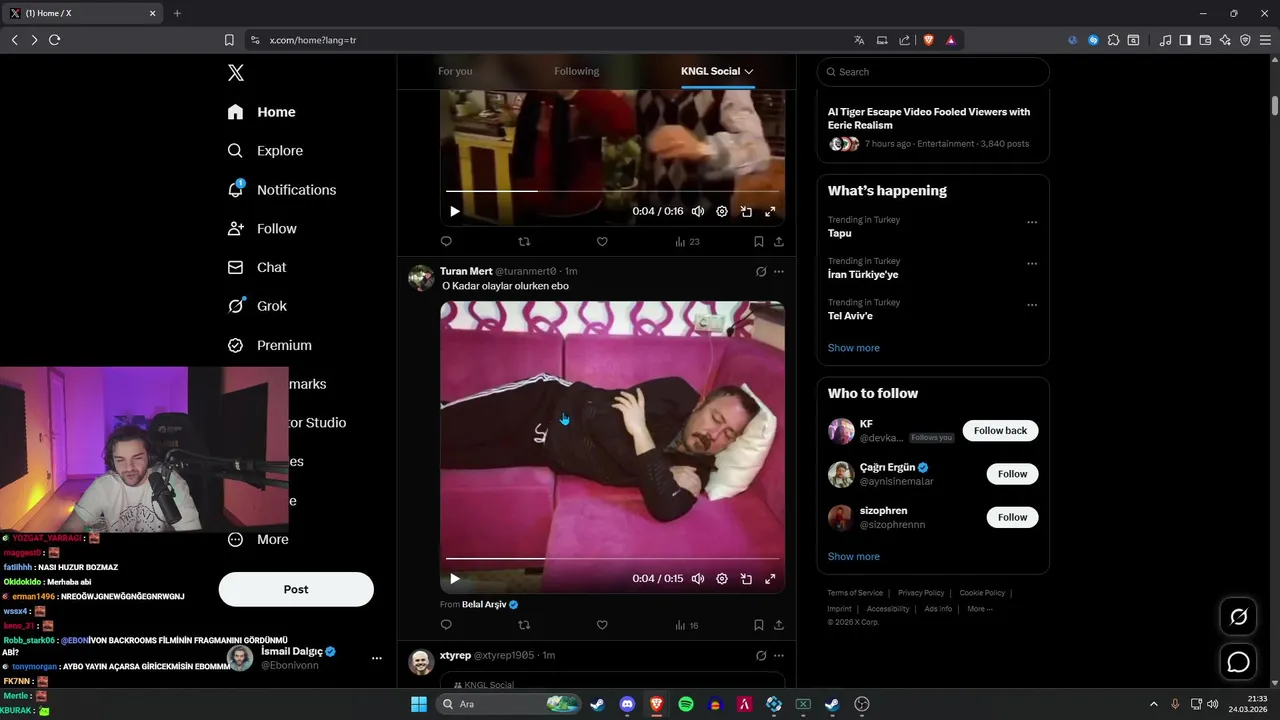Open options for Tel Aviv'e trend
The height and width of the screenshot is (720, 1280).
[1032, 305]
